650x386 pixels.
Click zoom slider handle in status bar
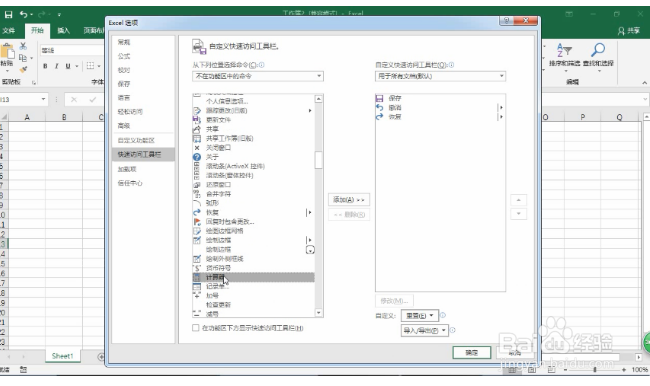point(594,369)
